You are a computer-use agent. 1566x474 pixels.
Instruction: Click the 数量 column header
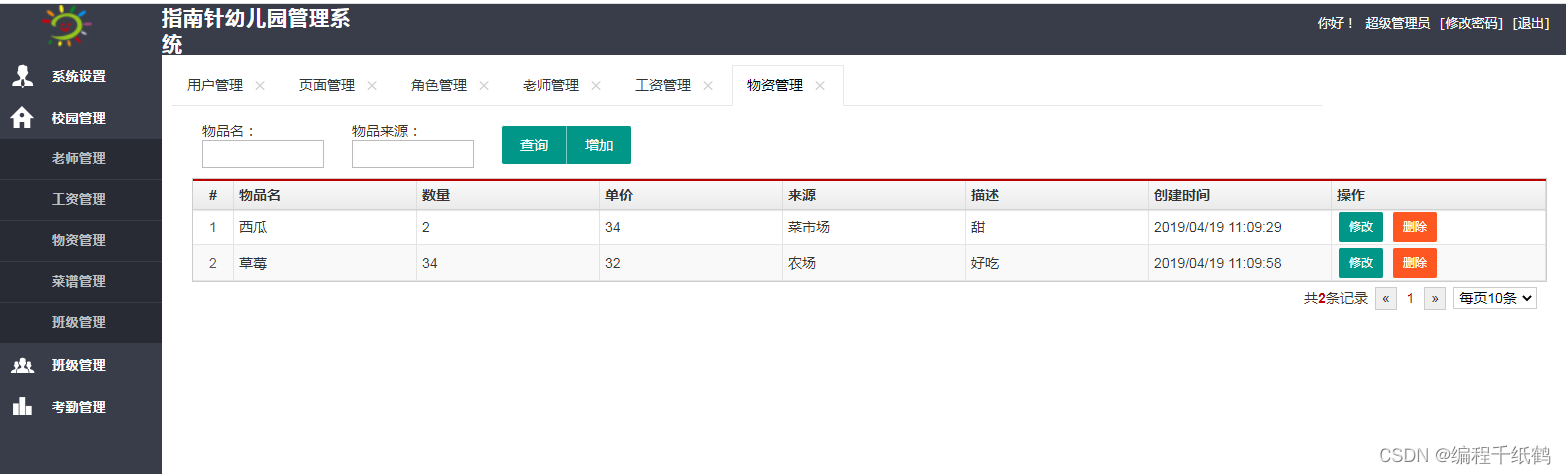click(x=508, y=195)
